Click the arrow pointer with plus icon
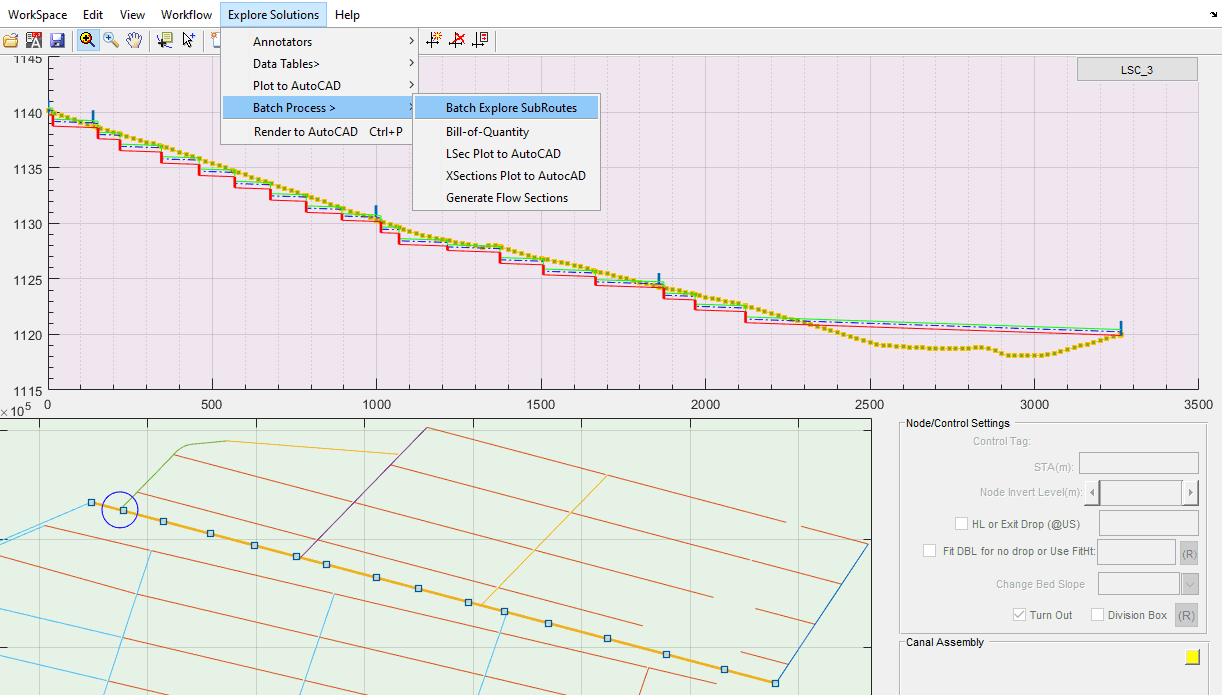The image size is (1222, 695). point(188,40)
